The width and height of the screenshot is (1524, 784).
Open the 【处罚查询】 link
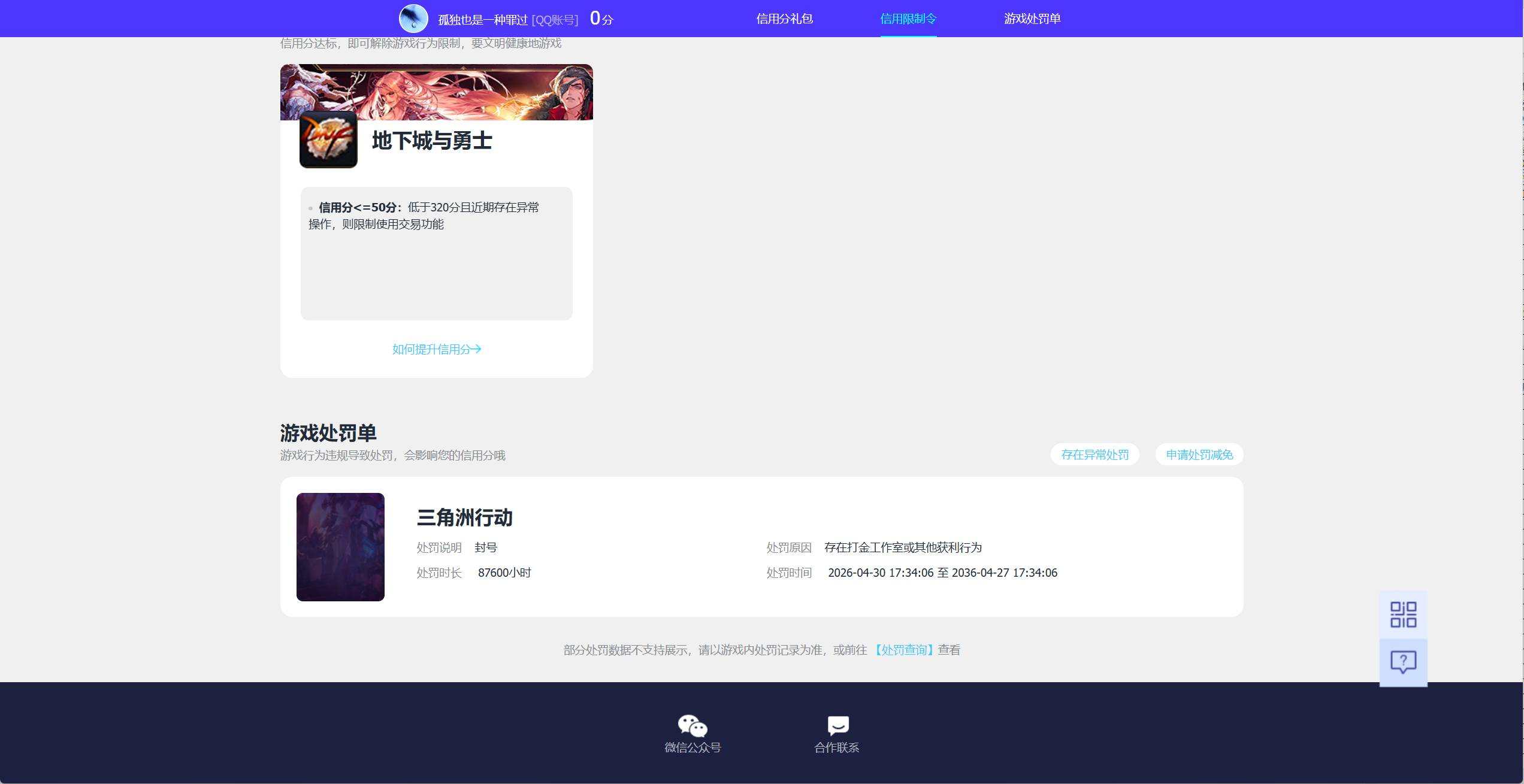click(903, 650)
